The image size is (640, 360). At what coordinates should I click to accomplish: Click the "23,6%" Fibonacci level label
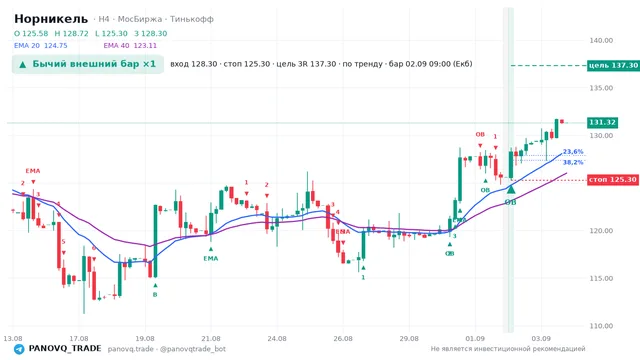click(x=573, y=151)
